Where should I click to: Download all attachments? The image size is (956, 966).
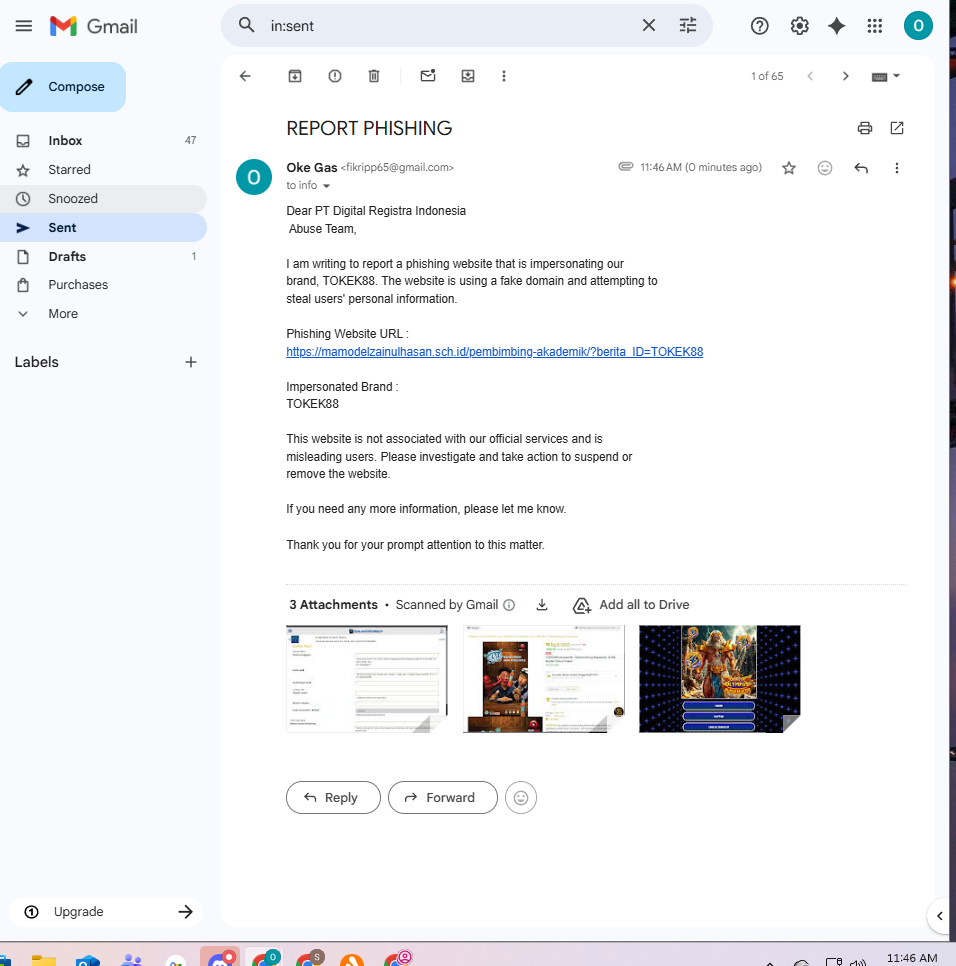coord(542,605)
